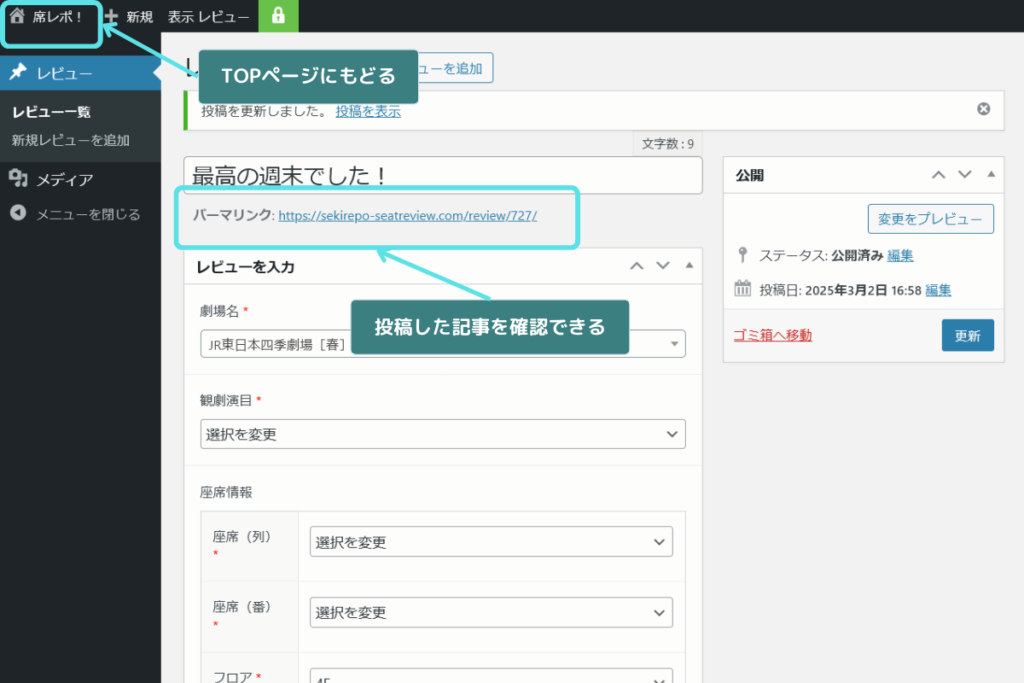Click the 投稿を表示 link

coord(368,111)
